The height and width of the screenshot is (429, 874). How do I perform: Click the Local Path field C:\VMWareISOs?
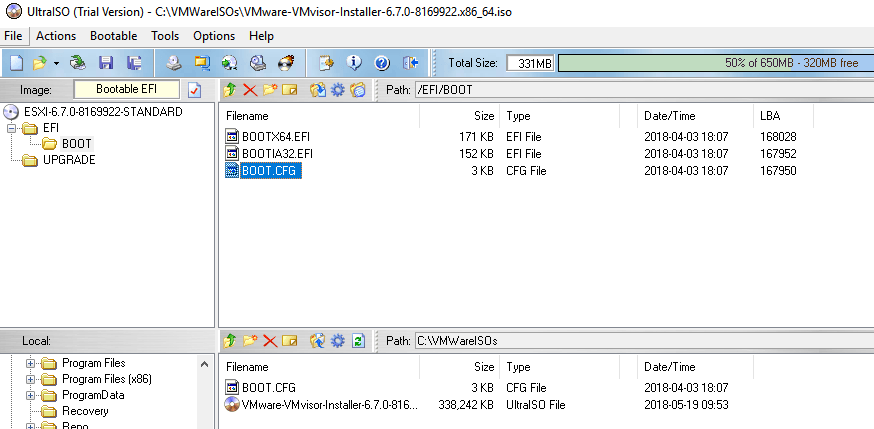(x=644, y=340)
